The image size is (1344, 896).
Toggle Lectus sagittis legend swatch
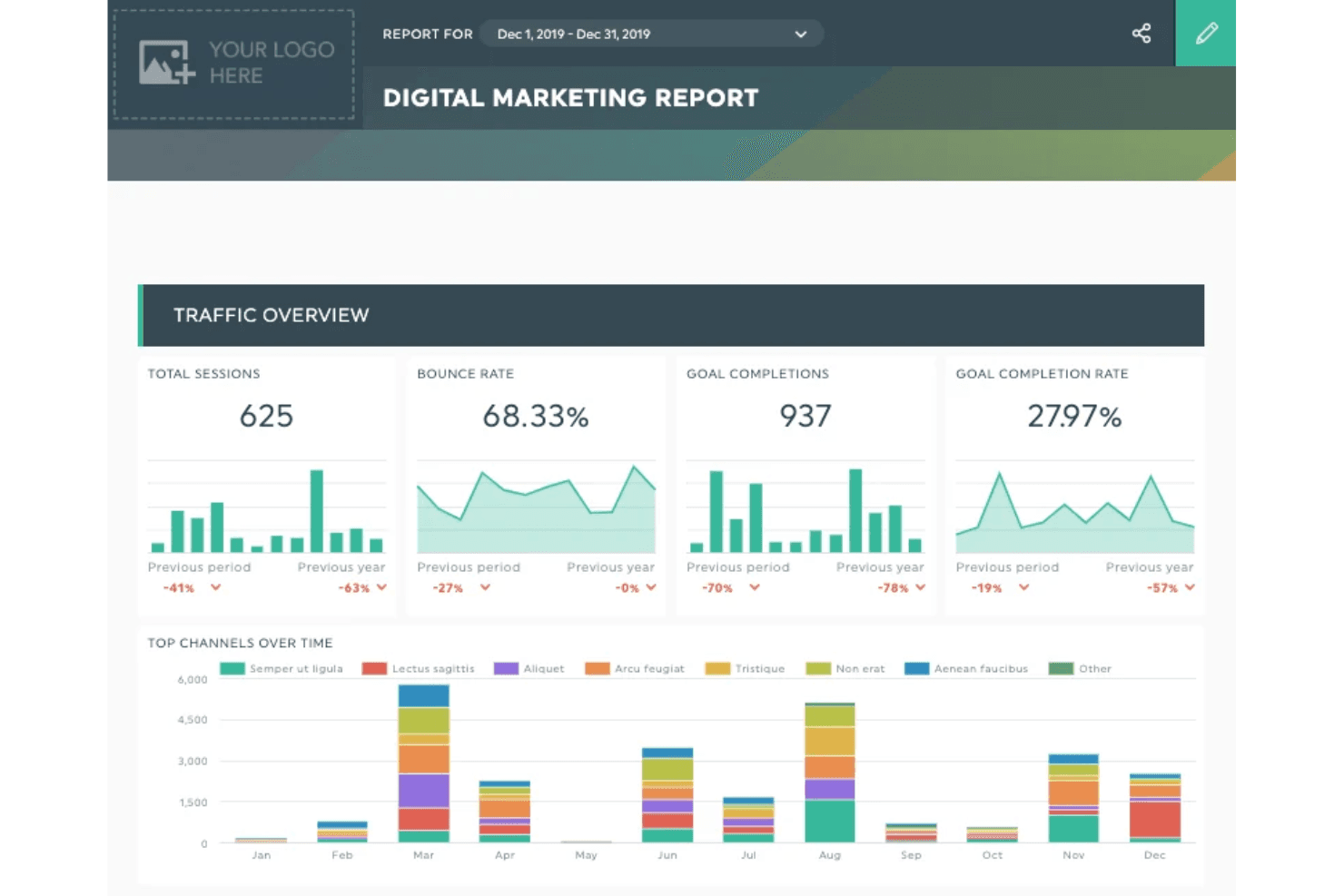(374, 668)
